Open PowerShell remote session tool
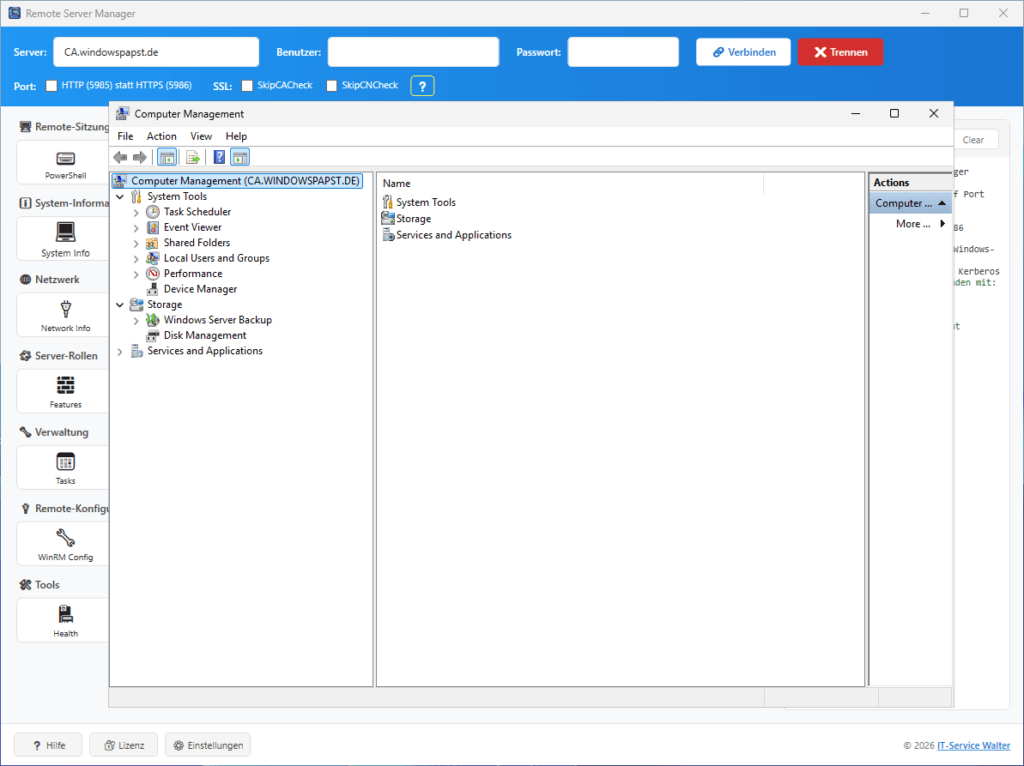Screen dimensions: 1024x766 point(64,163)
